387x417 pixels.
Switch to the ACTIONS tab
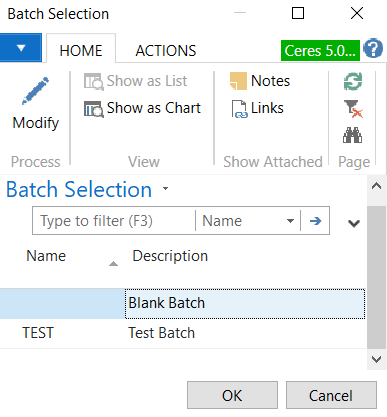point(166,51)
